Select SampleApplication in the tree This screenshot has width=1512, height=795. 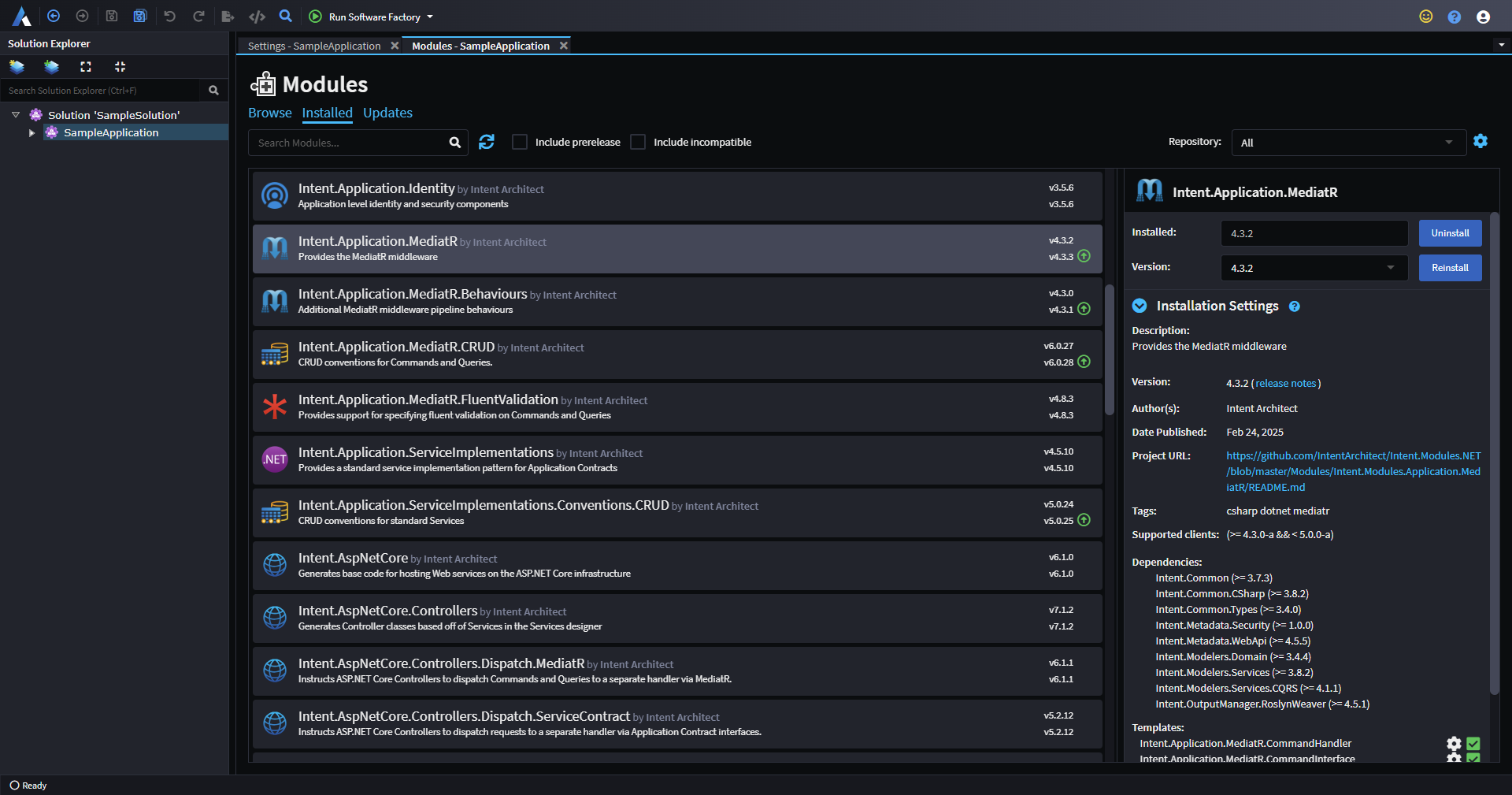111,132
